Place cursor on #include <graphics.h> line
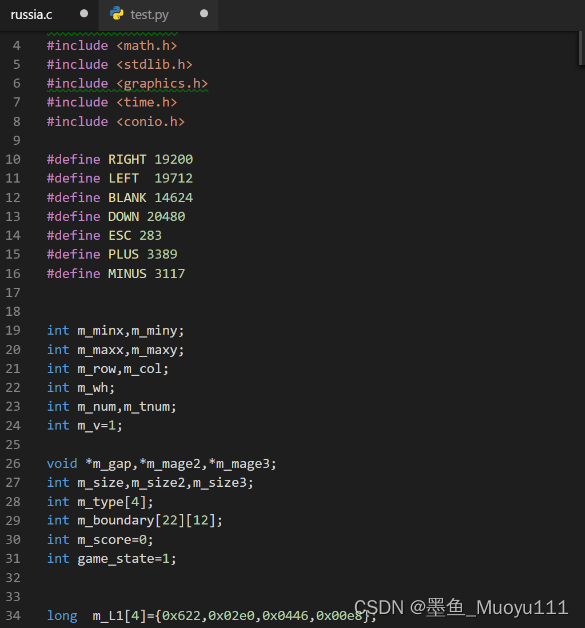 coord(127,84)
